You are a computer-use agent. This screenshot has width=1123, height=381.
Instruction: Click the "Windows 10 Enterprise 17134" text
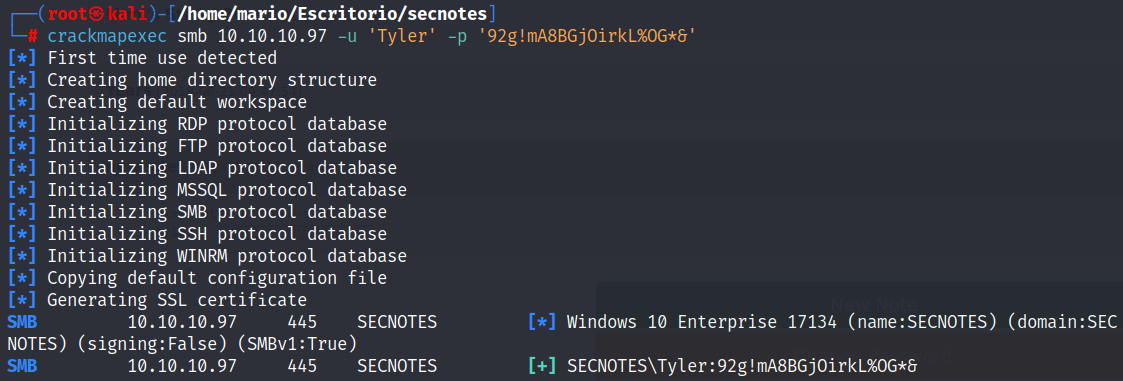point(701,322)
